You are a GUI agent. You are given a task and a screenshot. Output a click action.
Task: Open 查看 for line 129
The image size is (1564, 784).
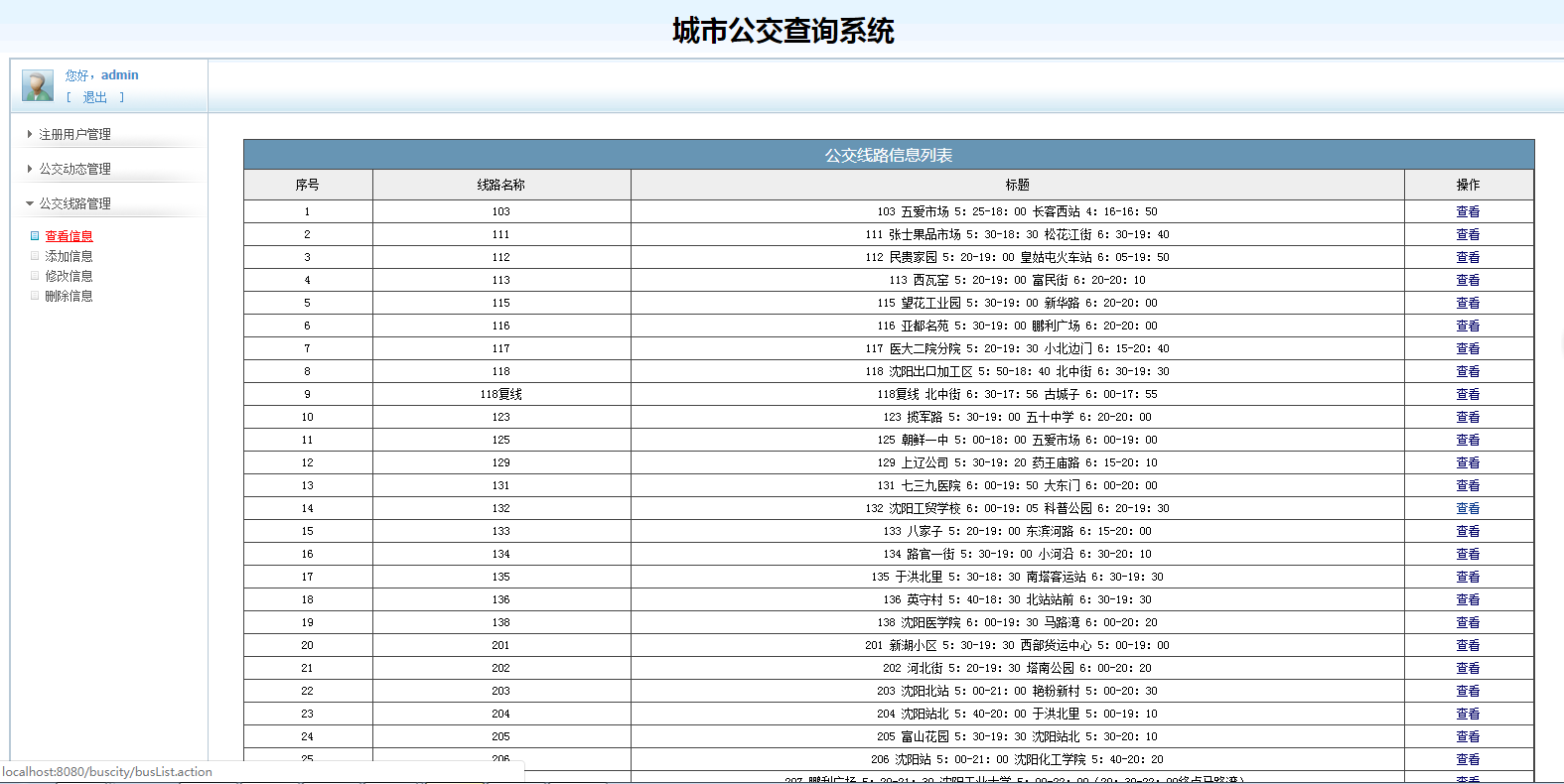pyautogui.click(x=1468, y=462)
